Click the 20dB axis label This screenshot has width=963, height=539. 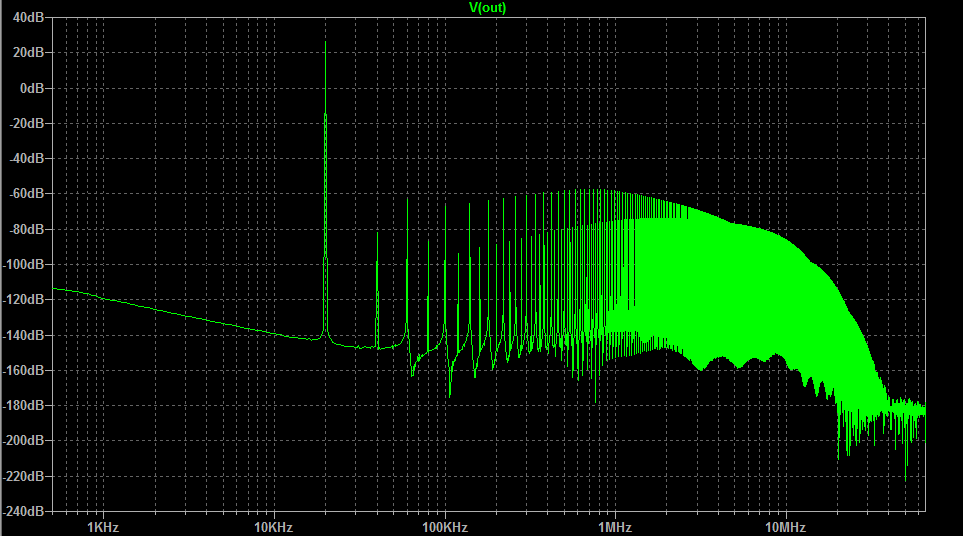click(x=28, y=53)
